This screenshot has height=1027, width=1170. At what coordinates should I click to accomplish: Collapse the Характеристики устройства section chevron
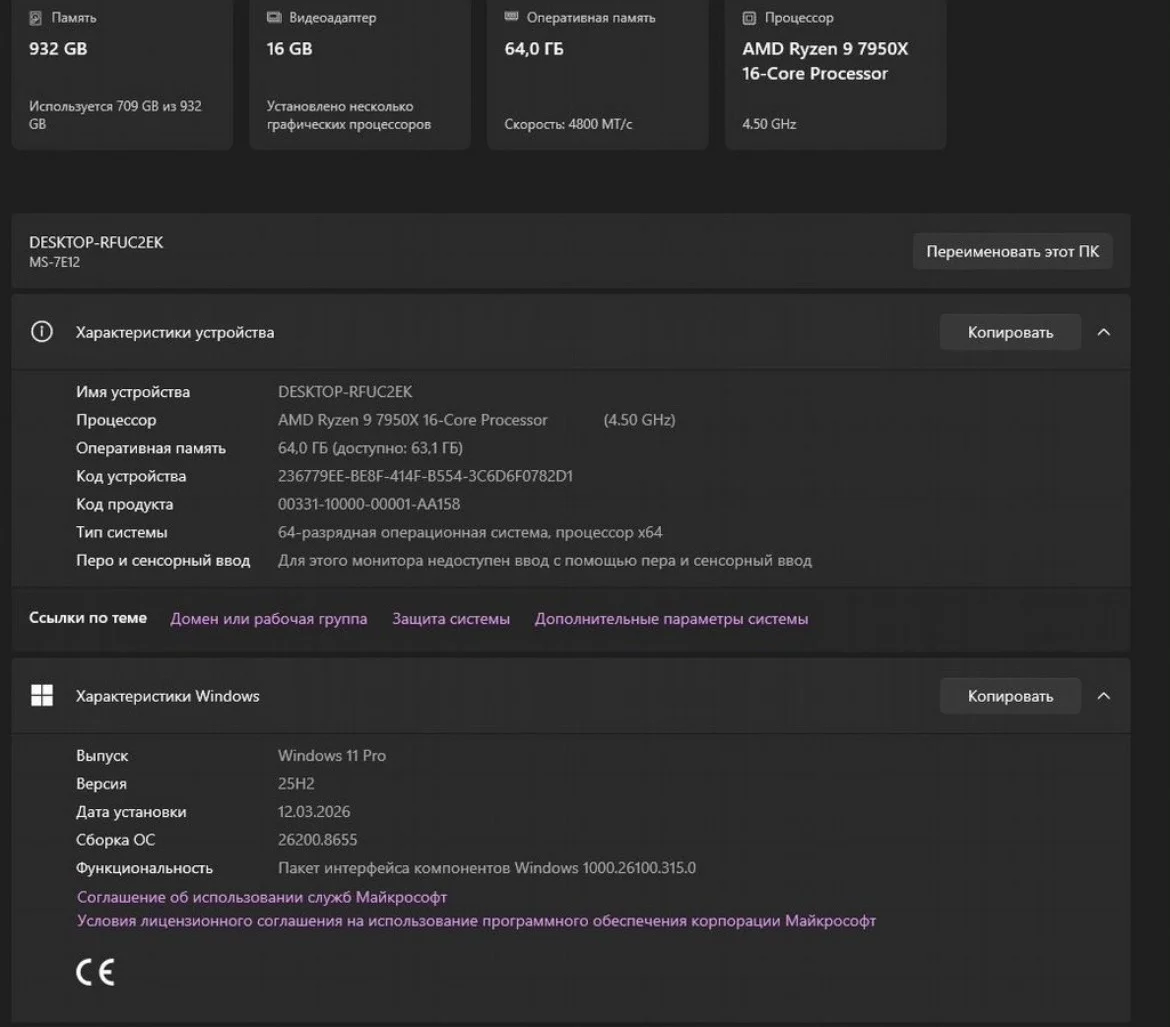tap(1104, 332)
